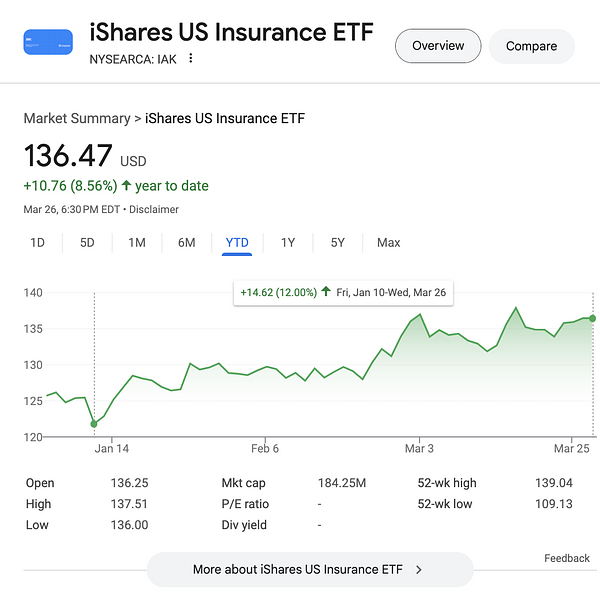This screenshot has height=603, width=600.
Task: Select the Max time range tab
Action: coord(389,243)
